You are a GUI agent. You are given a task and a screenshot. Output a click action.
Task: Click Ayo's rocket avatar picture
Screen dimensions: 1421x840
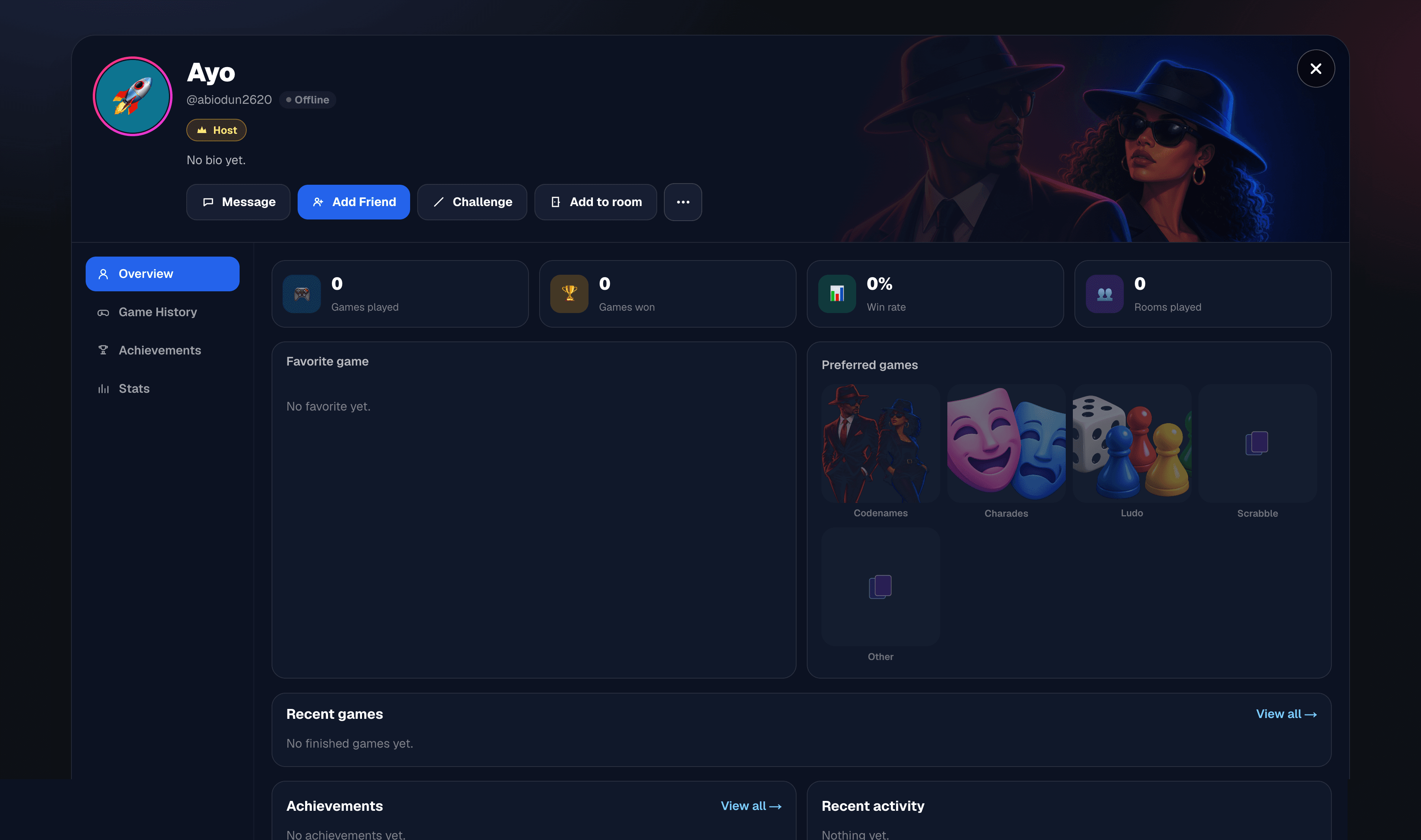132,96
